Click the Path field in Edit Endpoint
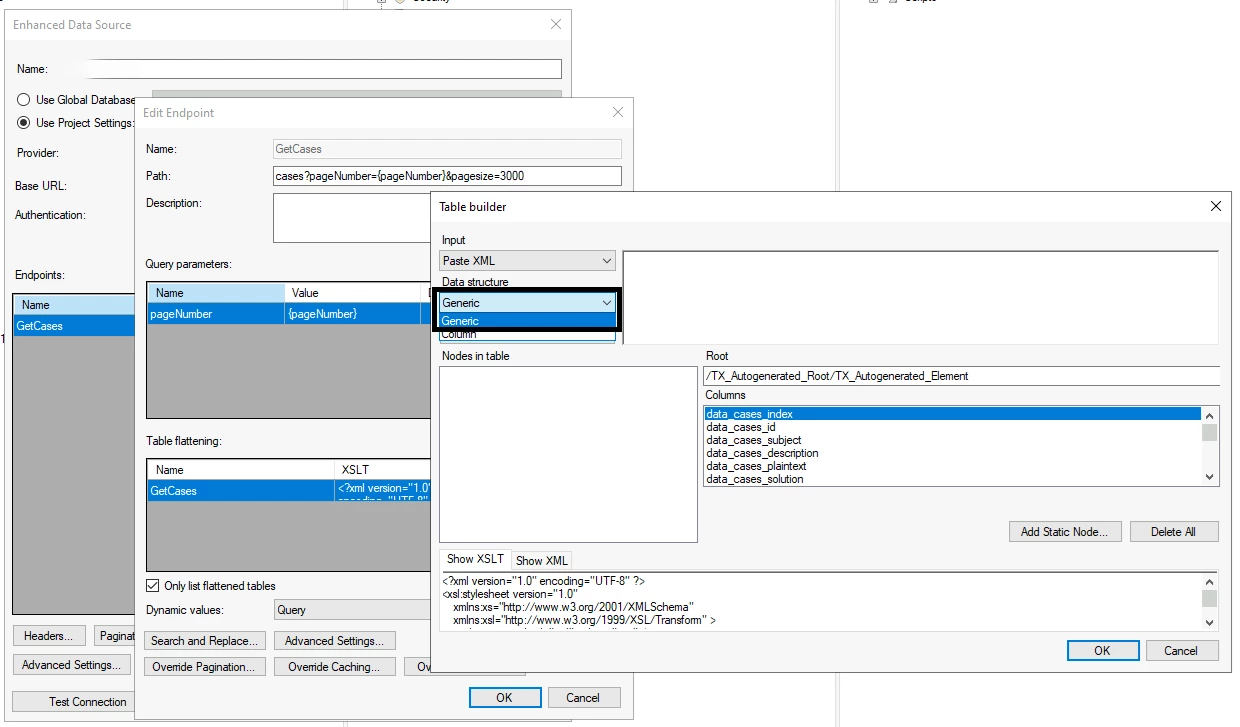The height and width of the screenshot is (727, 1240). pyautogui.click(x=447, y=176)
